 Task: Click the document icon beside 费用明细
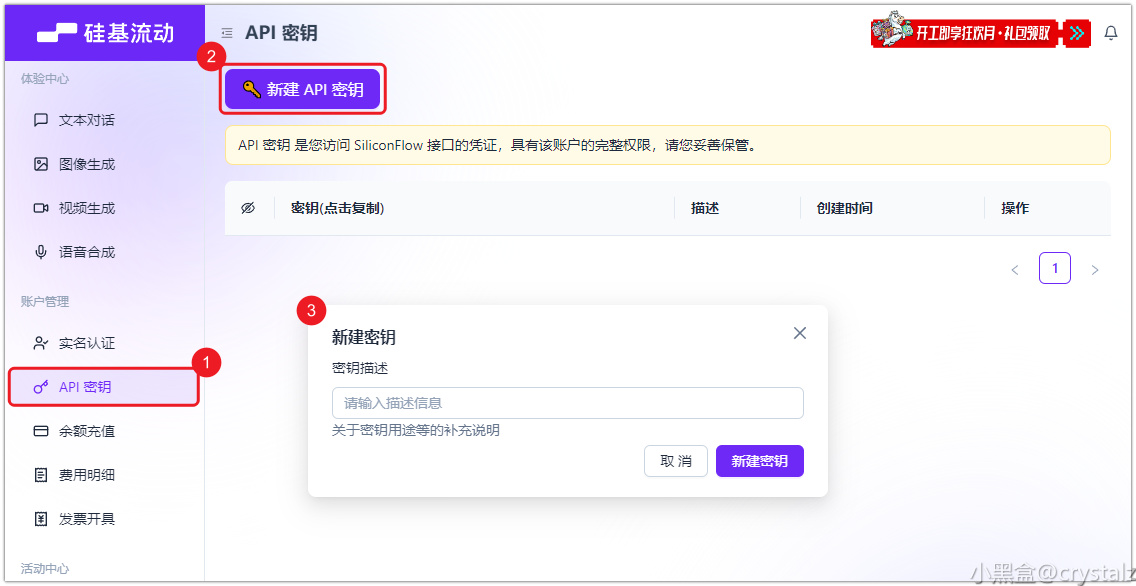tap(41, 476)
